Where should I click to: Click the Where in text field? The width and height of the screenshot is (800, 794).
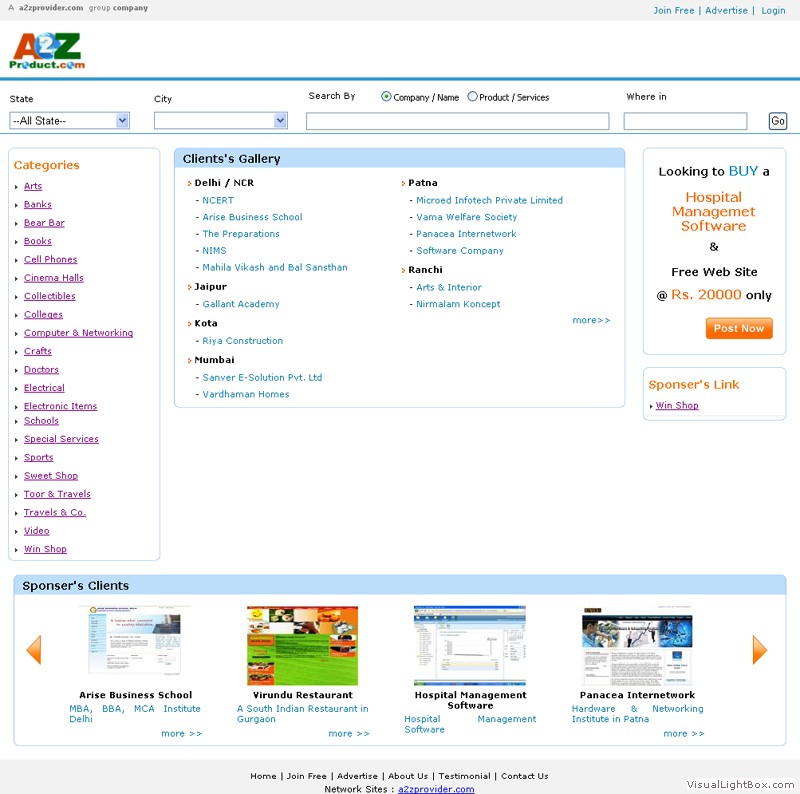click(685, 121)
